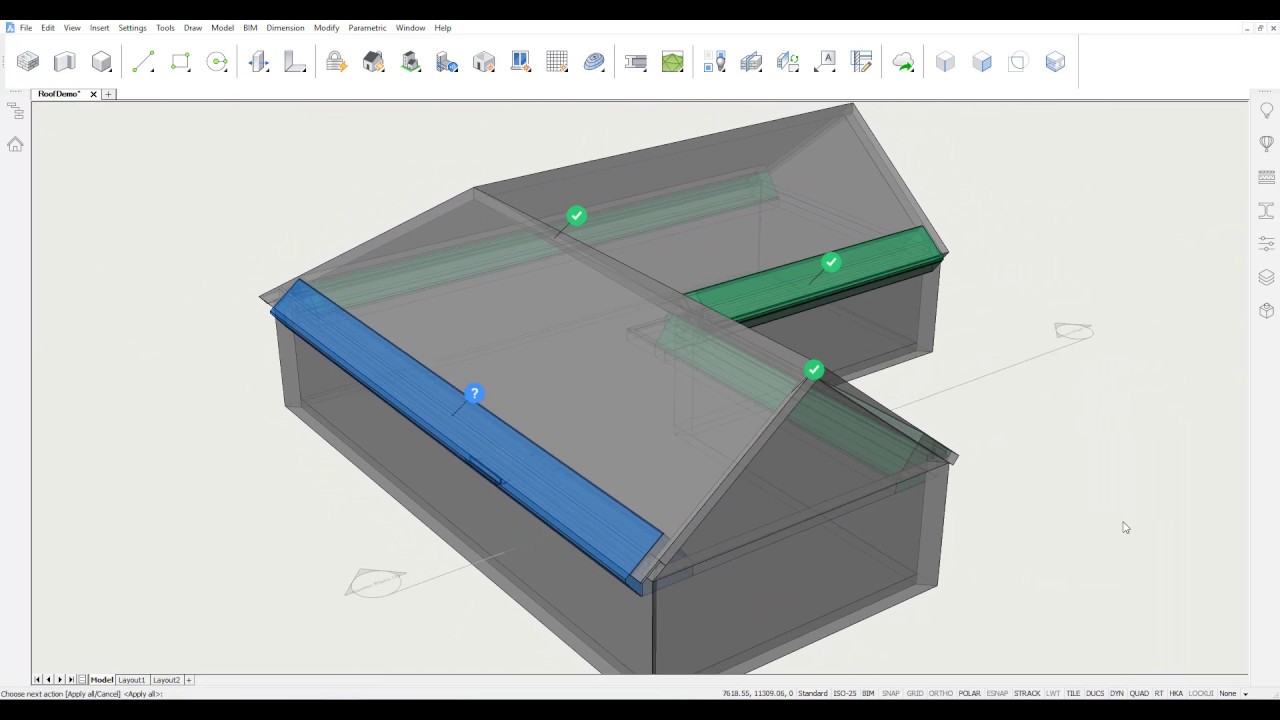
Task: Toggle DYN input in the status bar
Action: (x=1117, y=693)
